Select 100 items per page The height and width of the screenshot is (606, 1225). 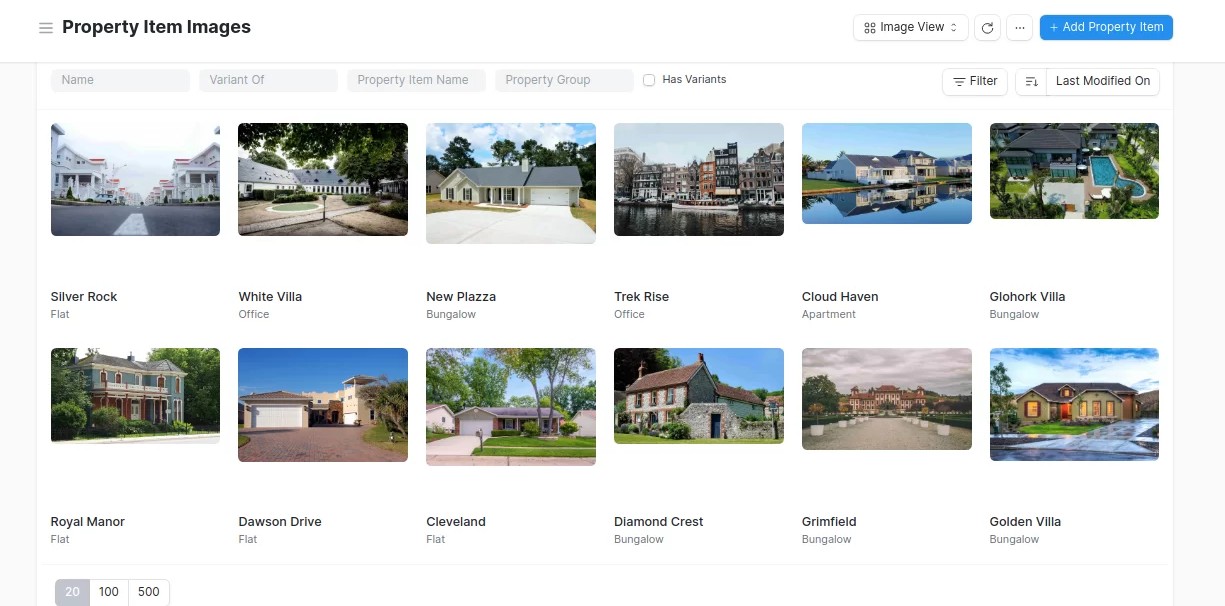point(109,592)
